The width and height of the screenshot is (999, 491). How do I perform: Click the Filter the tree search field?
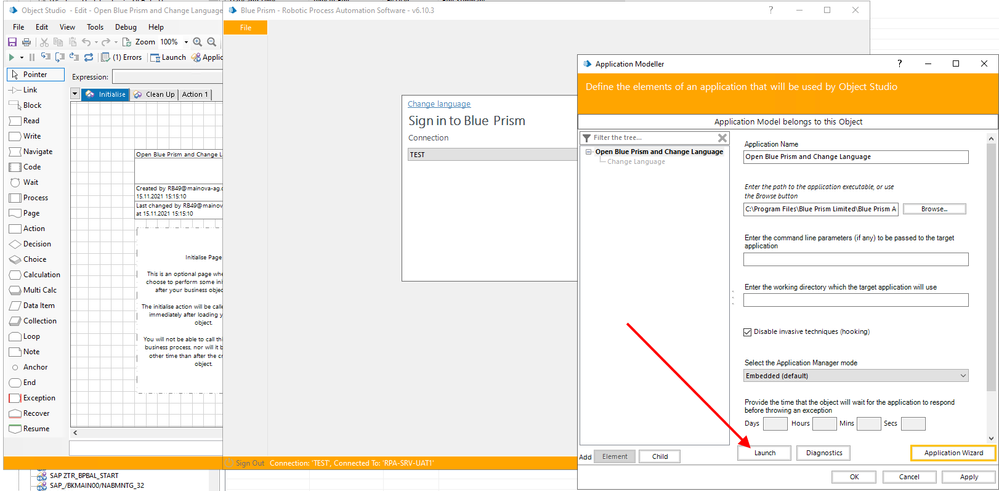[649, 138]
